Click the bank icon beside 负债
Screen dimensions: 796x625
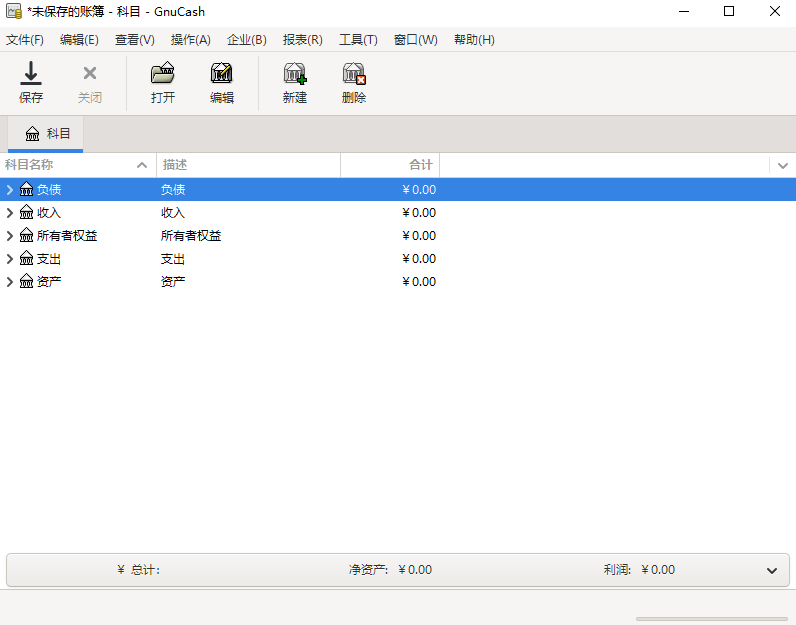point(26,189)
